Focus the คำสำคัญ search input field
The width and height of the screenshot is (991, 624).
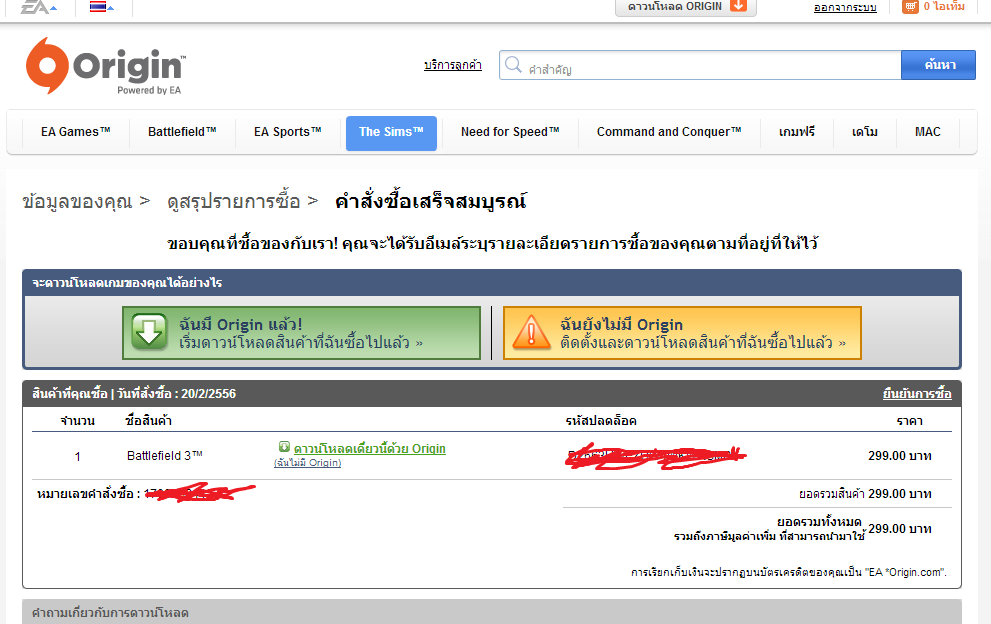tap(700, 65)
